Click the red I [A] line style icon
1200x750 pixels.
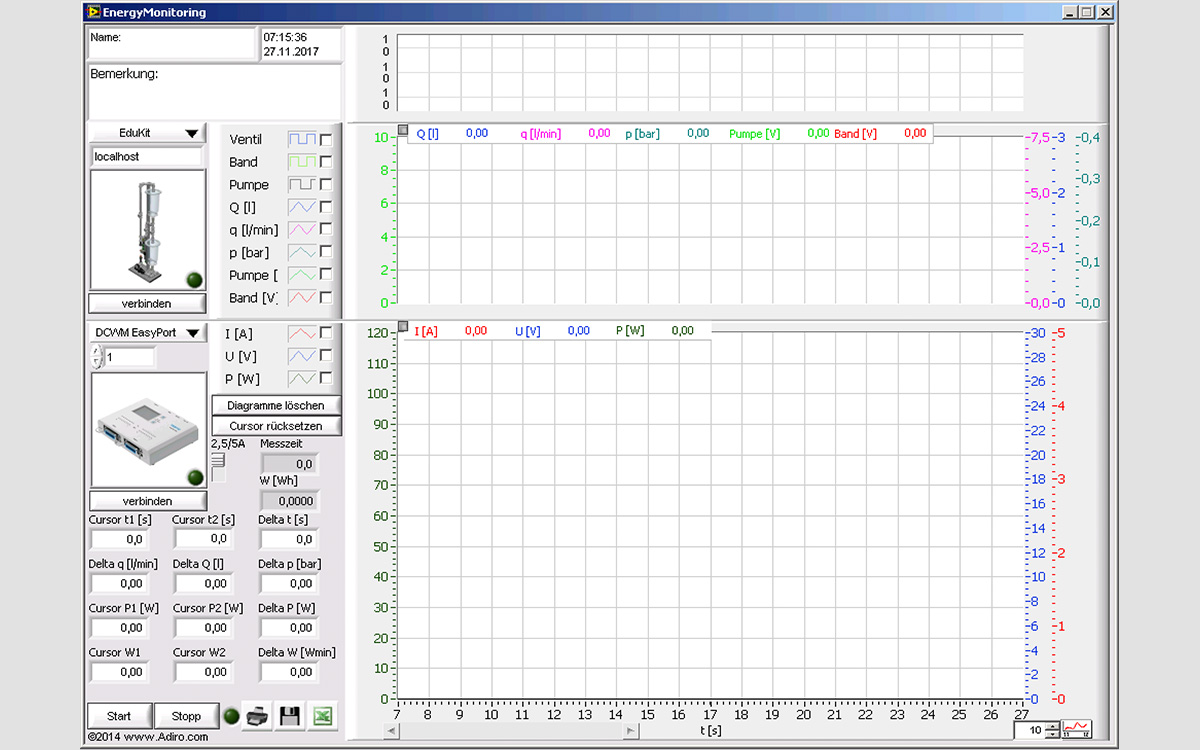302,334
